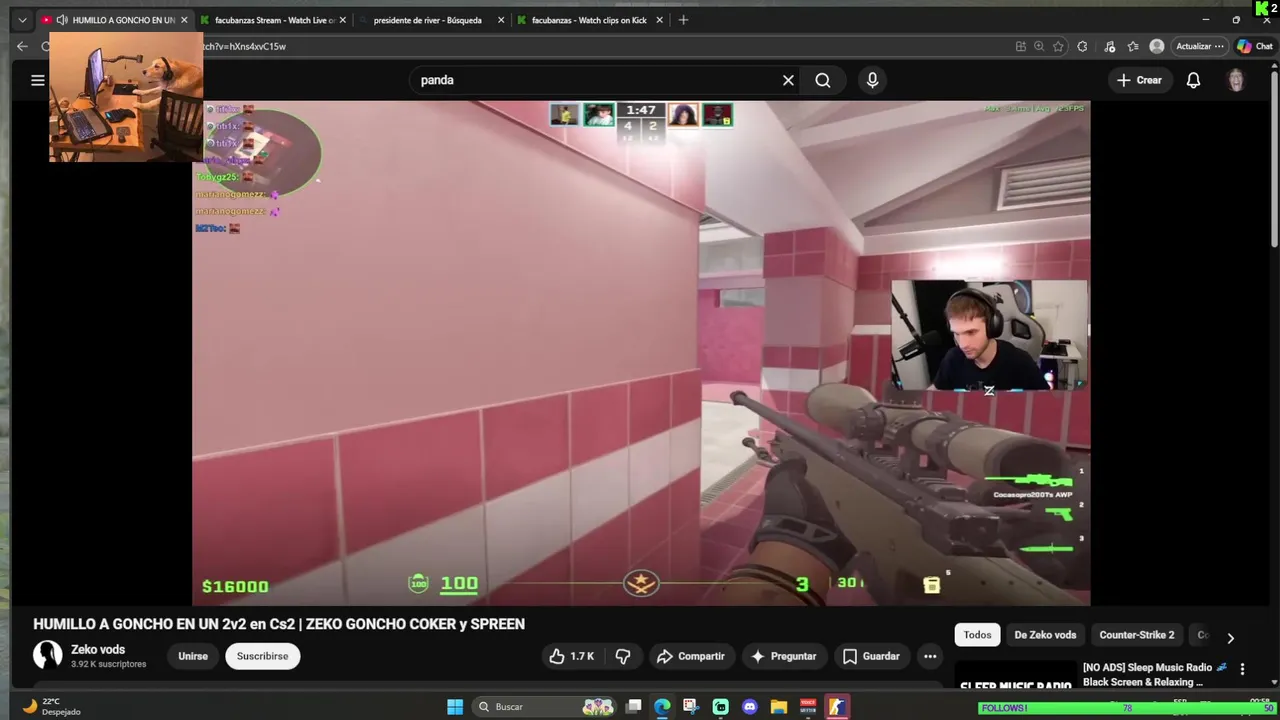Open Copilot Chat in the browser toolbar
The width and height of the screenshot is (1280, 720).
pos(1254,46)
